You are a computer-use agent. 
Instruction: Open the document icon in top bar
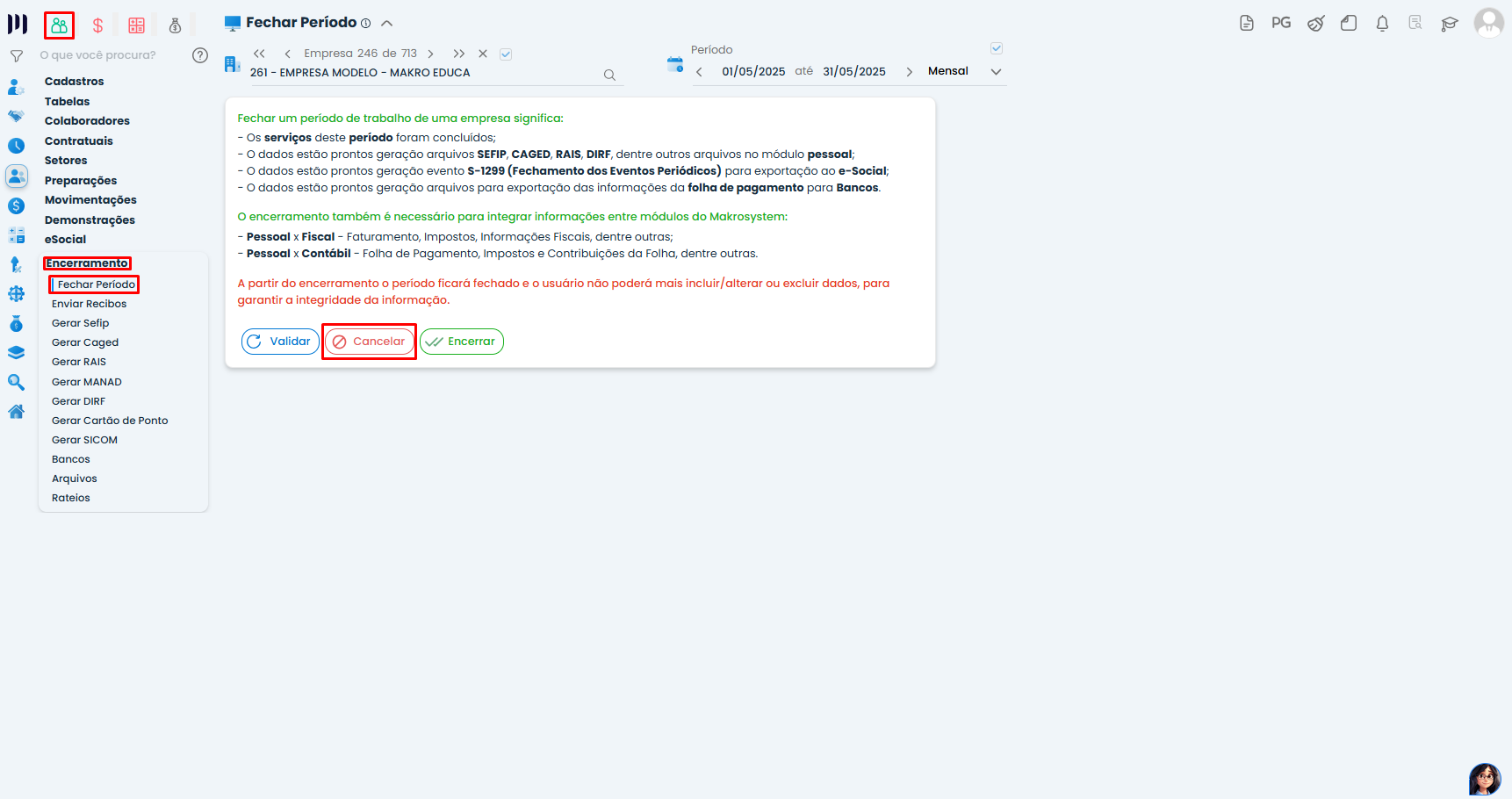pyautogui.click(x=1247, y=24)
